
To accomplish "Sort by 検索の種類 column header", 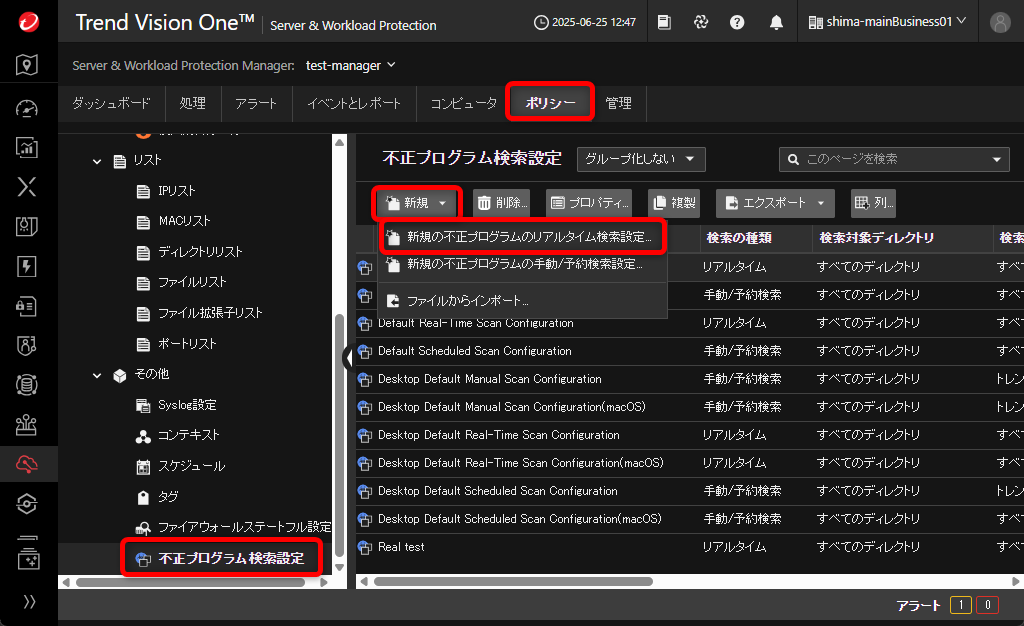I will pyautogui.click(x=739, y=238).
